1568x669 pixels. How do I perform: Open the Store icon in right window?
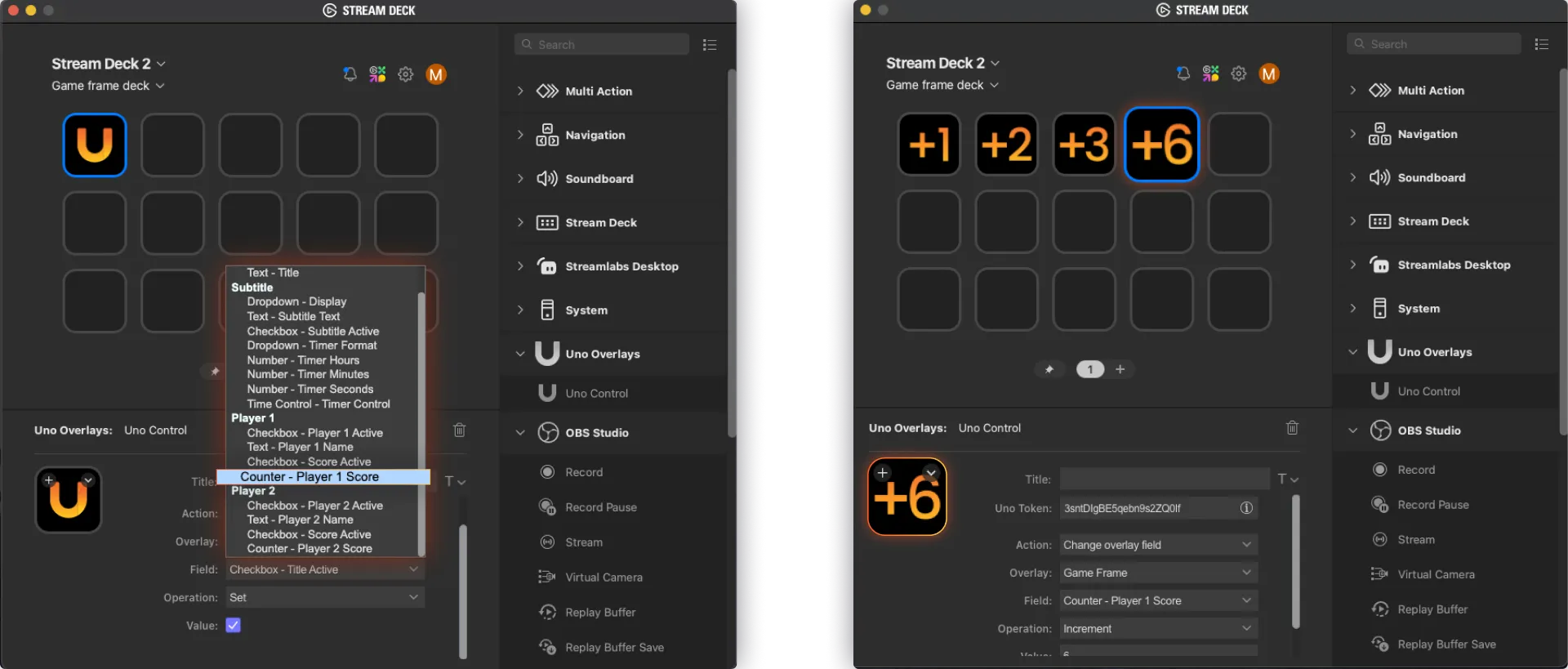point(1210,74)
